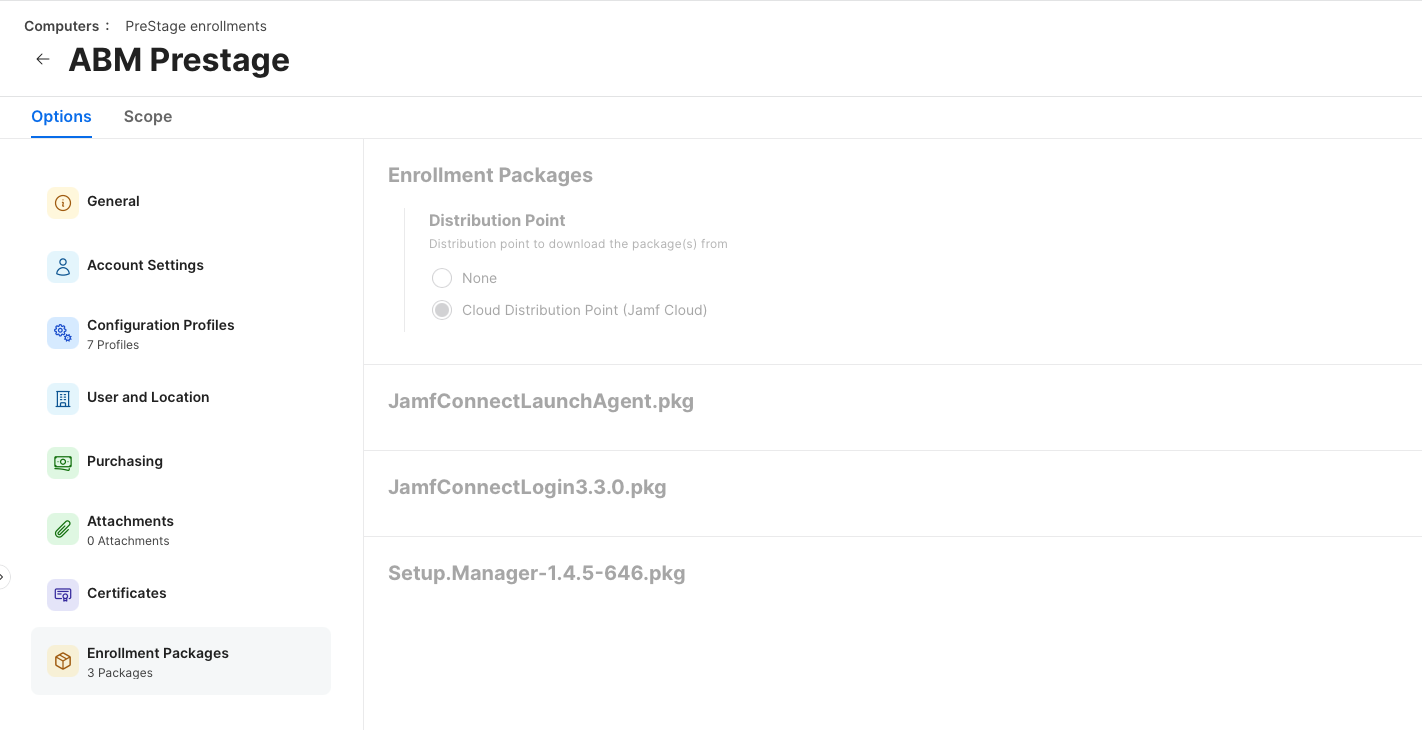The height and width of the screenshot is (730, 1422).
Task: Expand the Setup.Manager-1.4.5-646.pkg section
Action: point(537,573)
